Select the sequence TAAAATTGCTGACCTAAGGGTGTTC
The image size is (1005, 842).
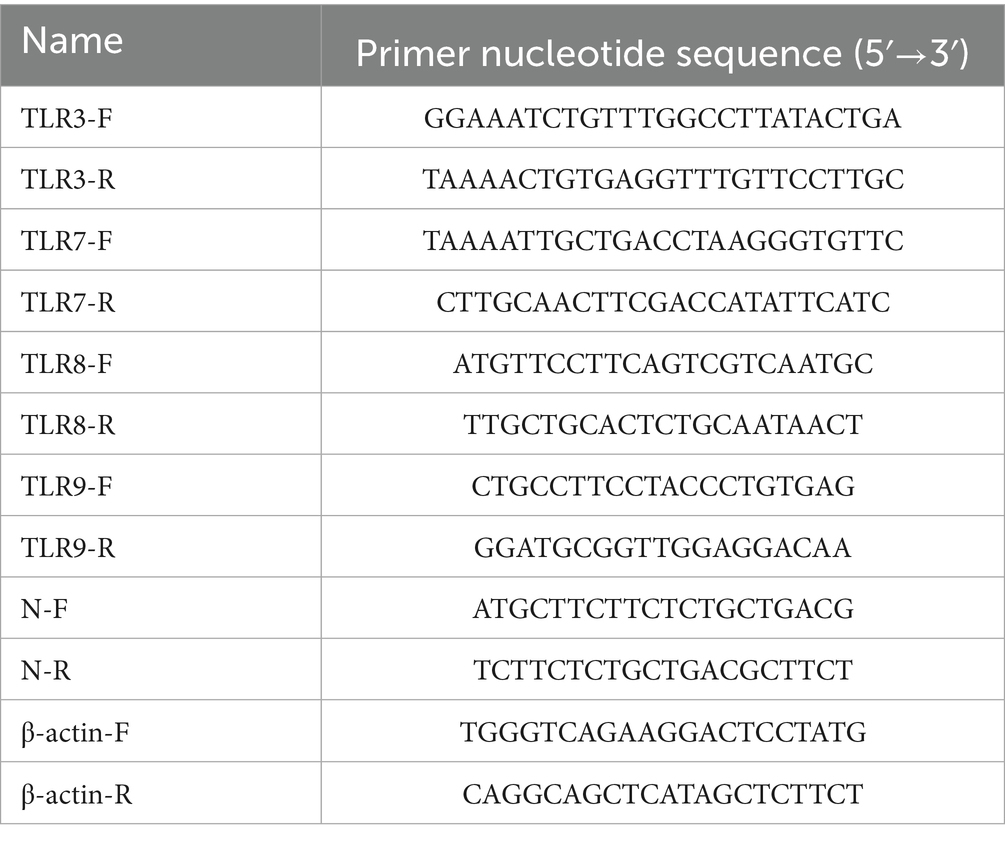click(x=662, y=241)
